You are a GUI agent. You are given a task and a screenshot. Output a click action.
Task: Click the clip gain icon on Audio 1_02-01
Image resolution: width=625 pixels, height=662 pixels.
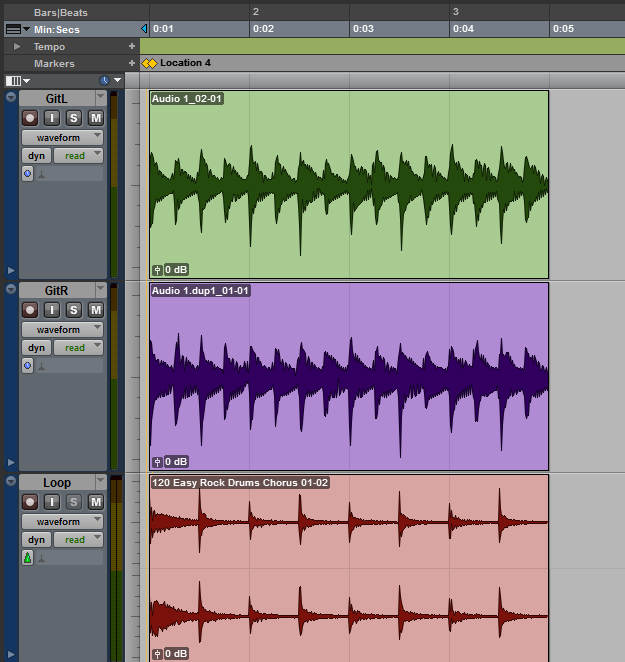pyautogui.click(x=157, y=270)
